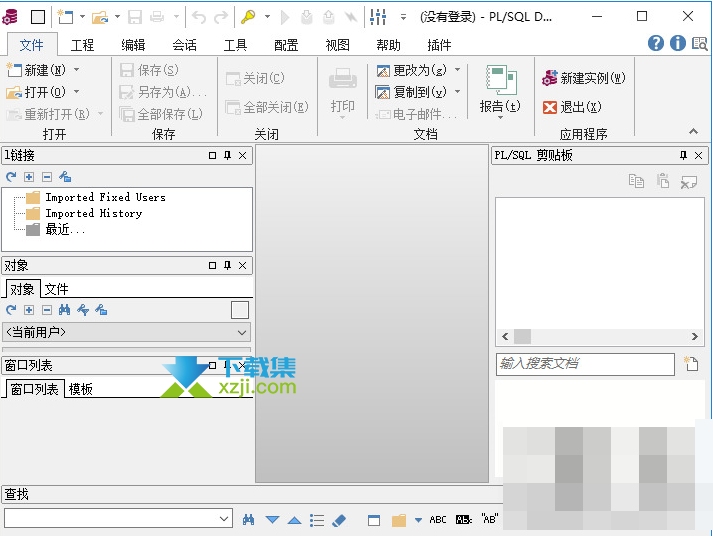Click the 退出(X) button
The width and height of the screenshot is (713, 536).
pos(572,107)
